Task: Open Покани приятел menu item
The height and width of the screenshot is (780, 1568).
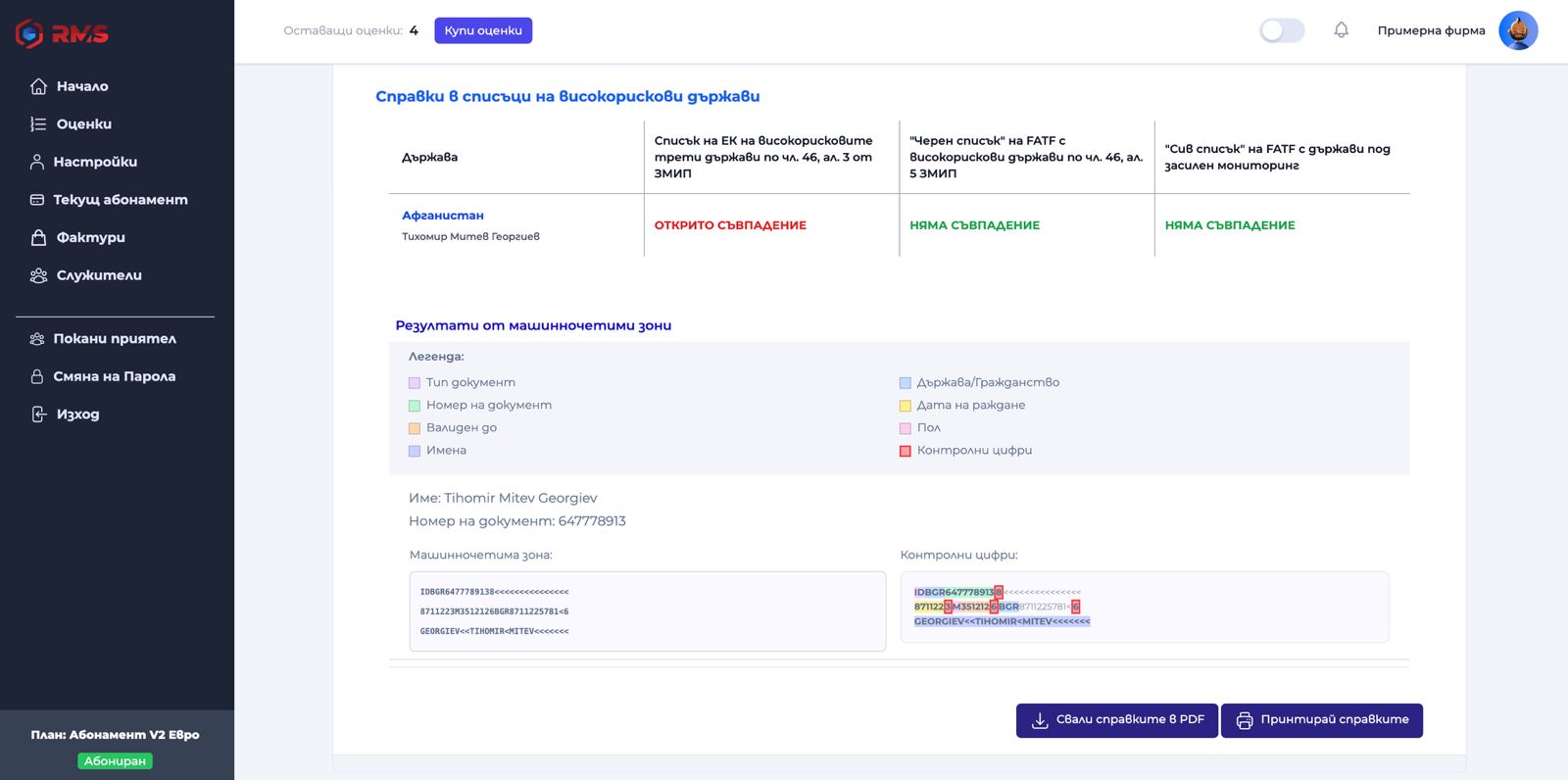Action: click(114, 339)
